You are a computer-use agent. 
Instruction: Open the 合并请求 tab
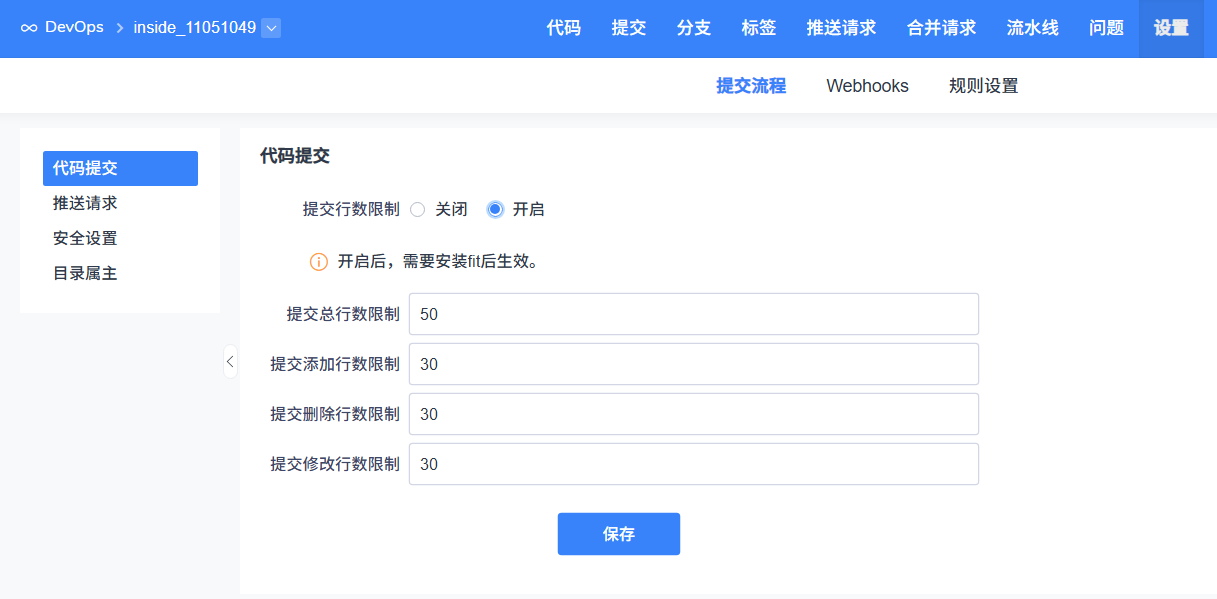(941, 28)
